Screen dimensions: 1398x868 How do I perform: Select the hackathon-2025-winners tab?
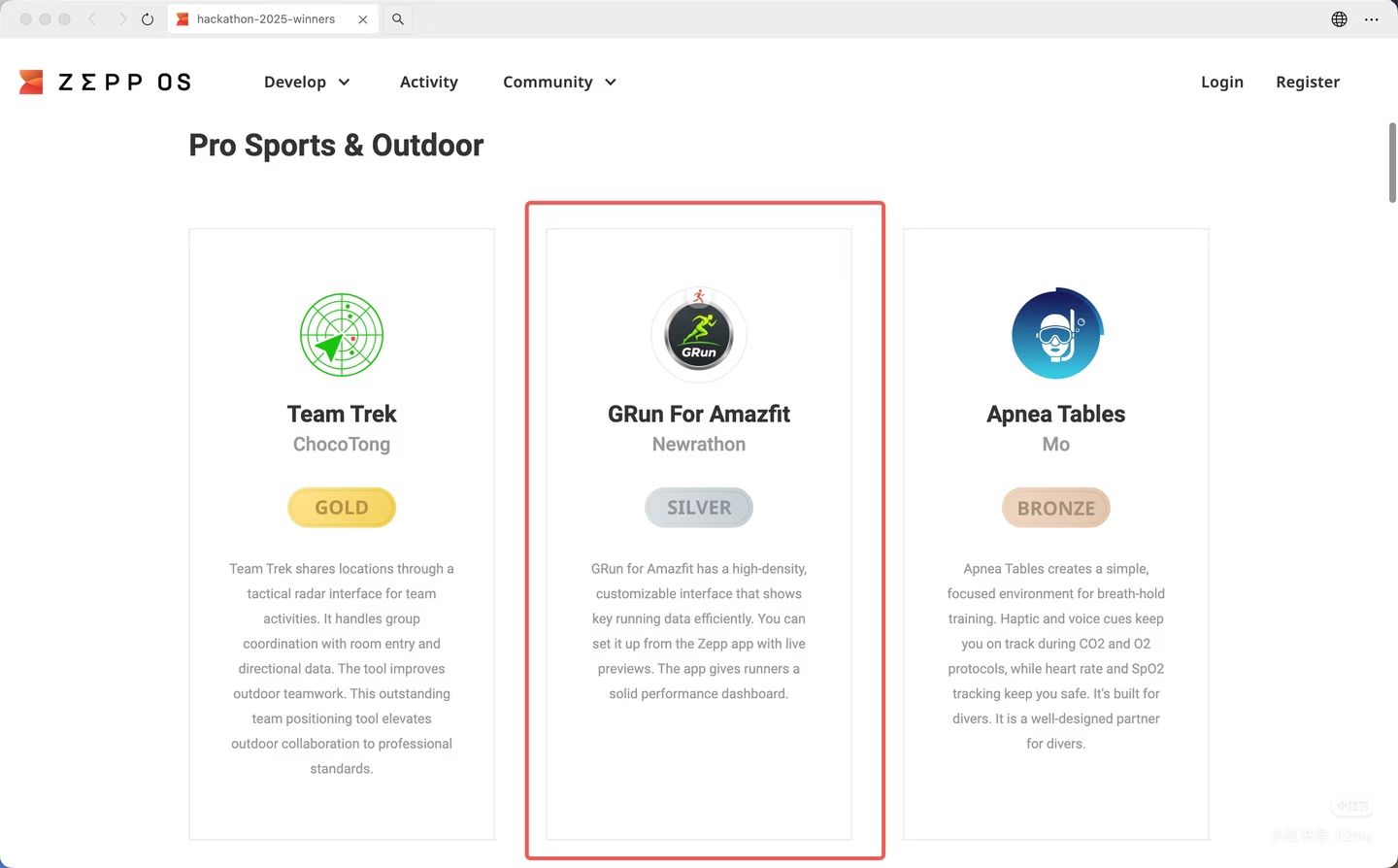point(265,19)
